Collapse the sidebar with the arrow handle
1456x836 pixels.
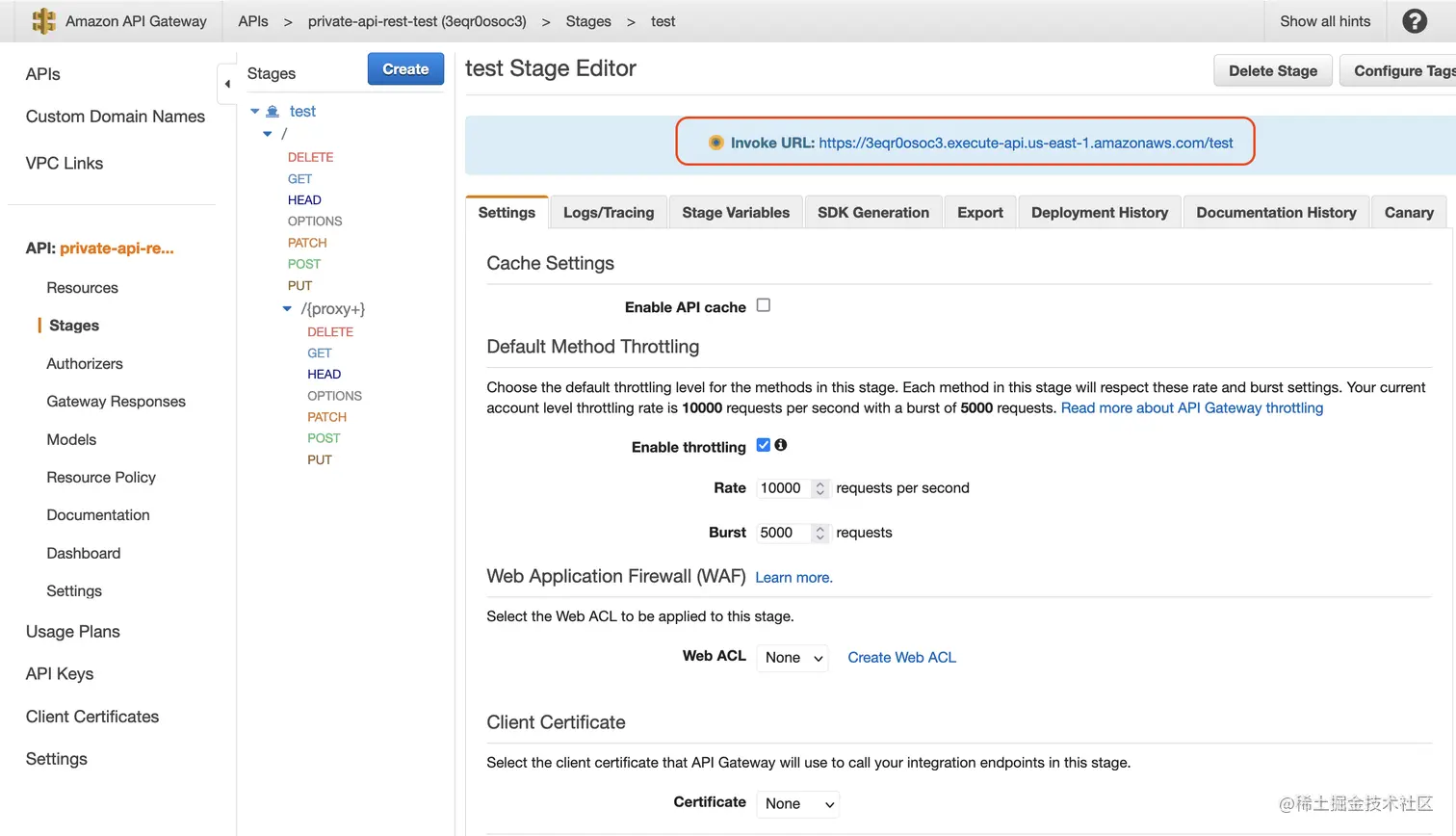point(227,84)
